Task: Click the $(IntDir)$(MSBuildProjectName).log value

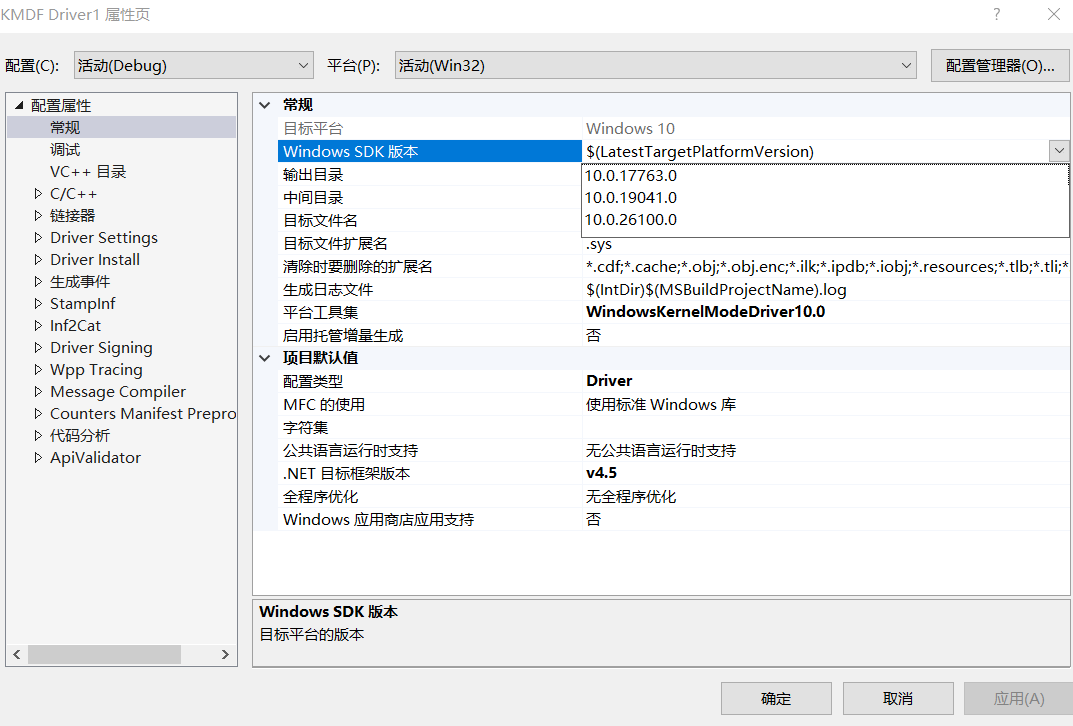Action: click(x=716, y=289)
